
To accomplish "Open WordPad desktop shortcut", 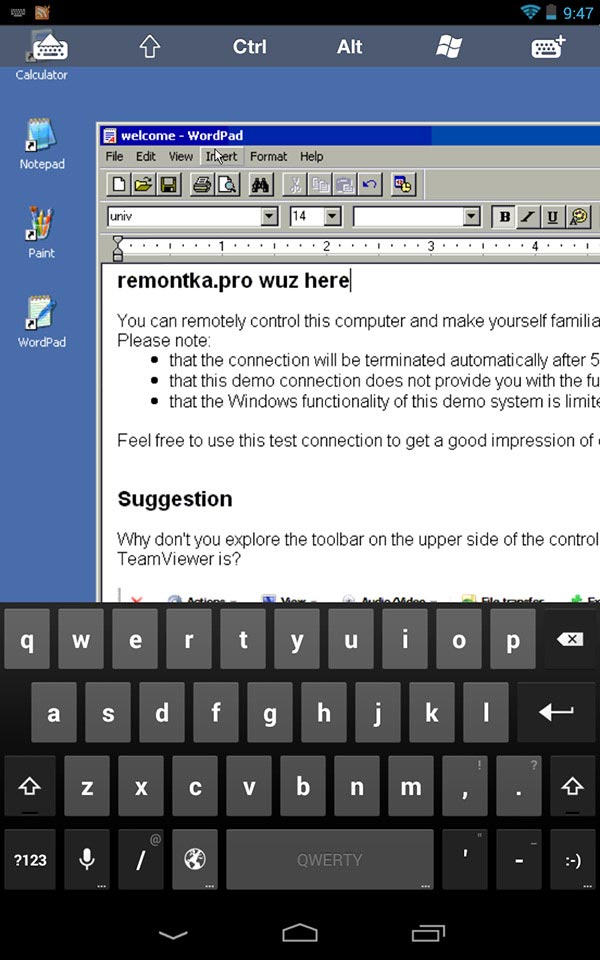I will 42,322.
